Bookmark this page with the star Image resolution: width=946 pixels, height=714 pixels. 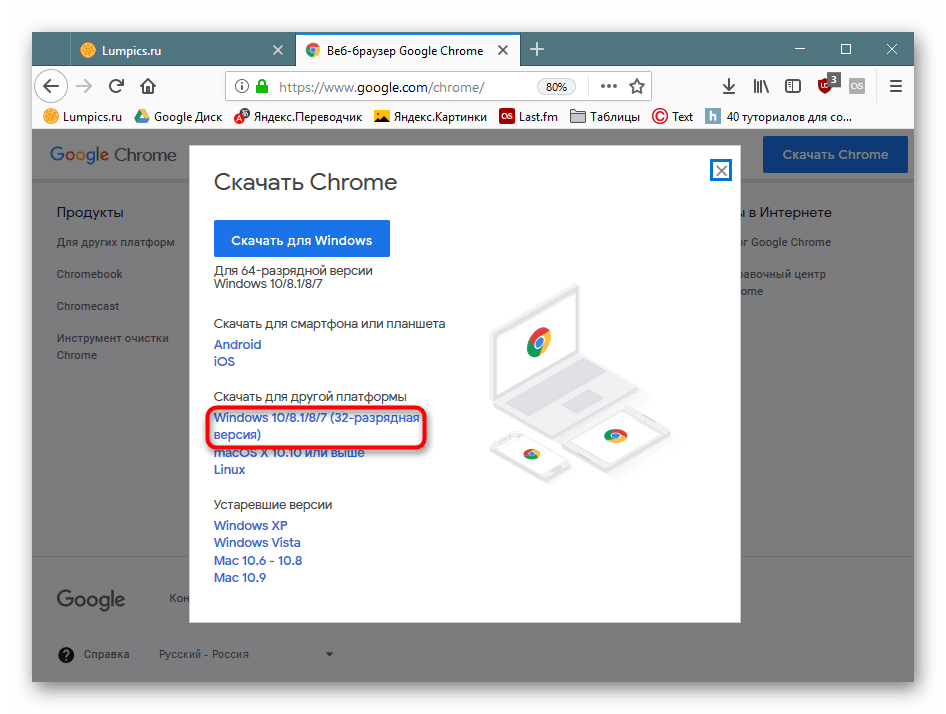click(x=636, y=86)
